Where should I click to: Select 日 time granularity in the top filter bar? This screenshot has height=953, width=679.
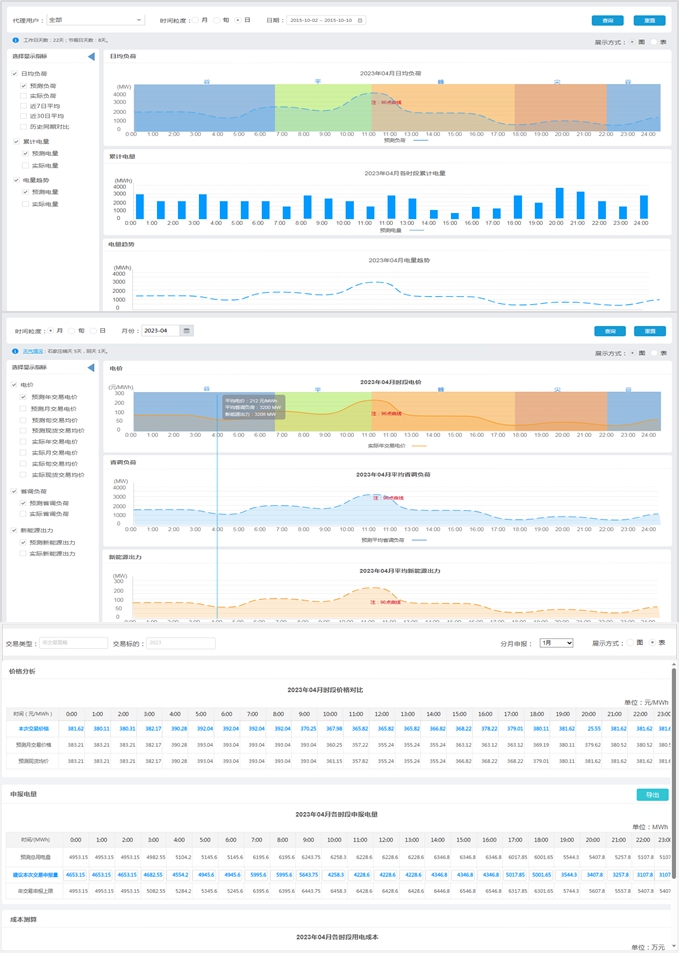(x=237, y=20)
